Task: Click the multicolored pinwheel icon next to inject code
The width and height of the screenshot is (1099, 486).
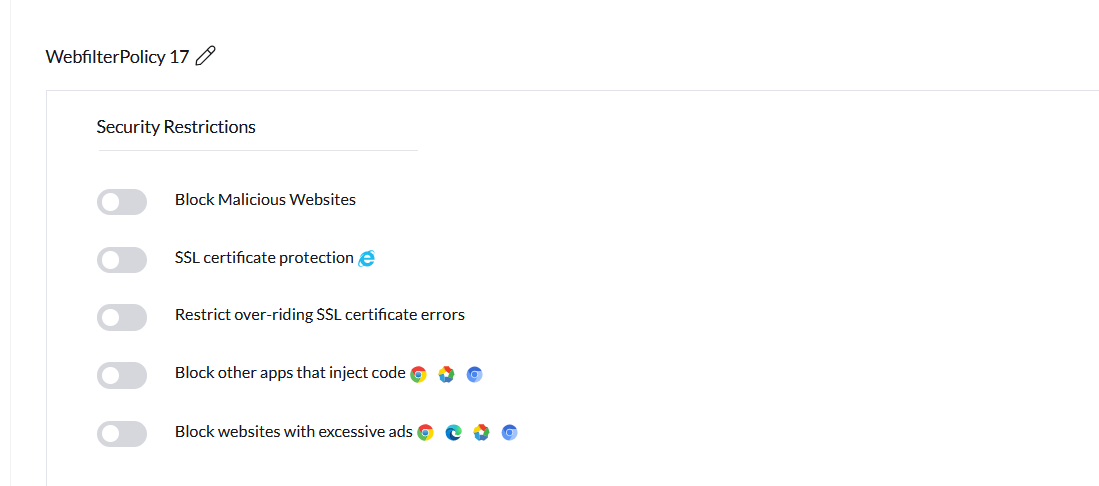Action: [x=447, y=374]
